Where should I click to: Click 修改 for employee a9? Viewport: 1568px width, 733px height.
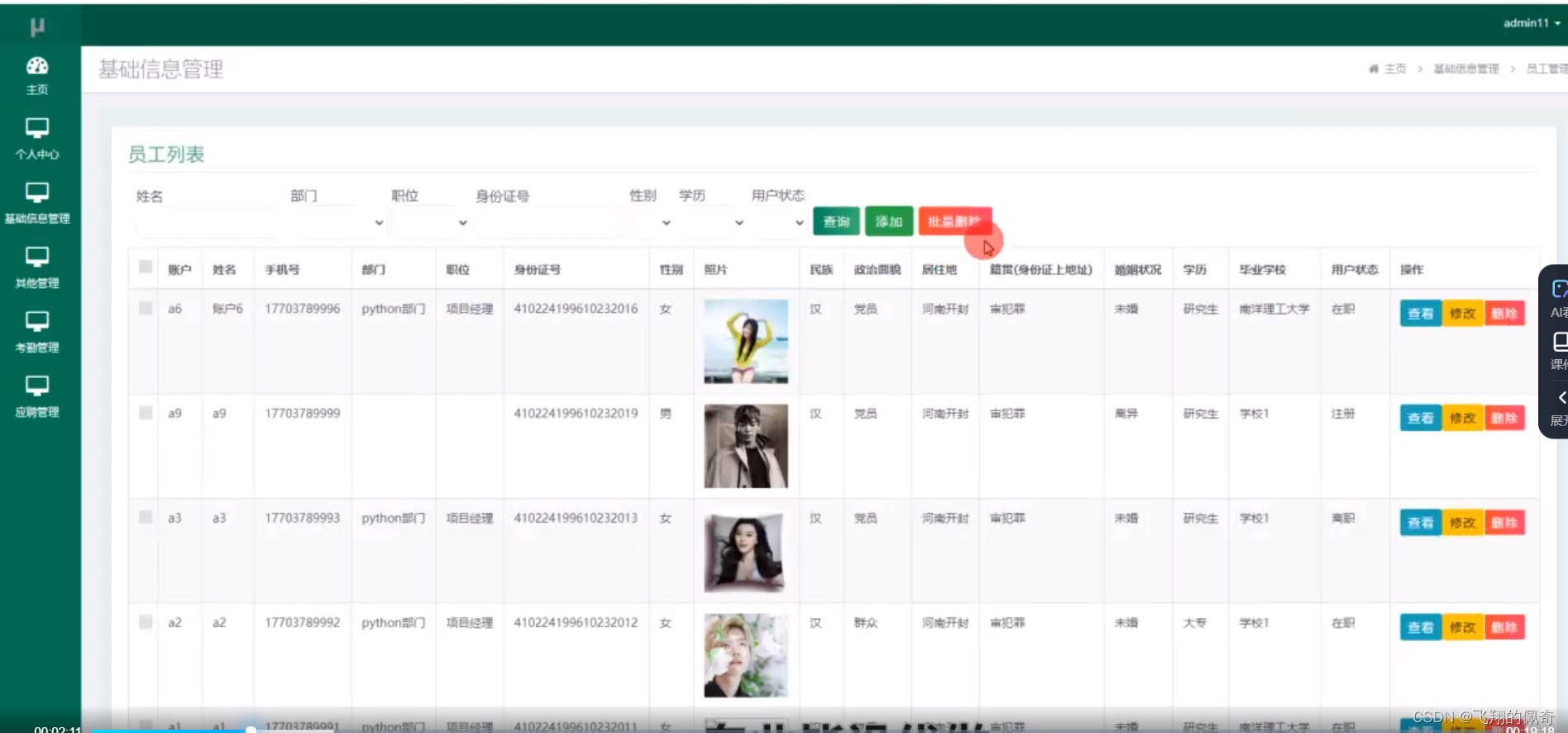(1463, 418)
